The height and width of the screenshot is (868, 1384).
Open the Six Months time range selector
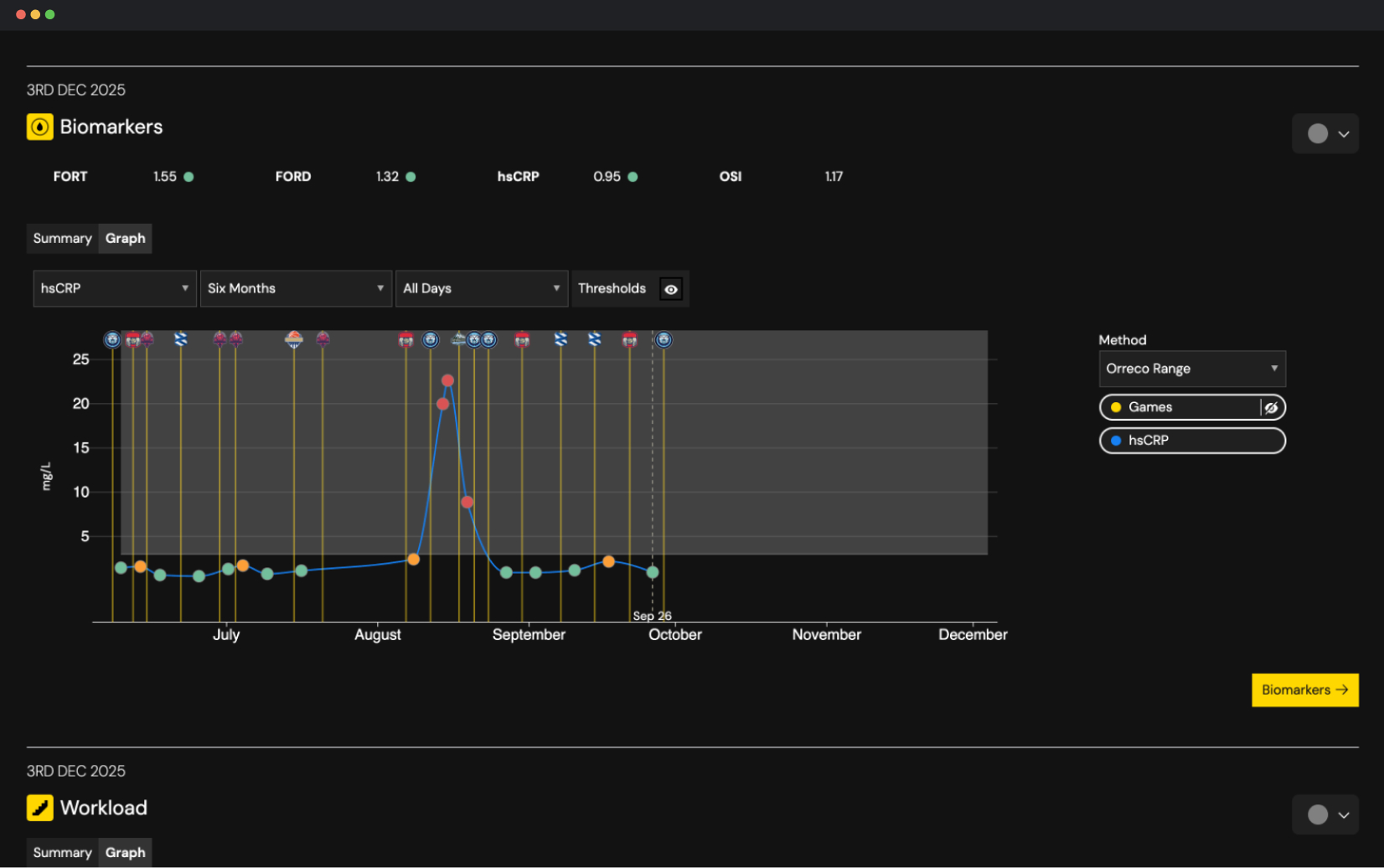click(296, 288)
